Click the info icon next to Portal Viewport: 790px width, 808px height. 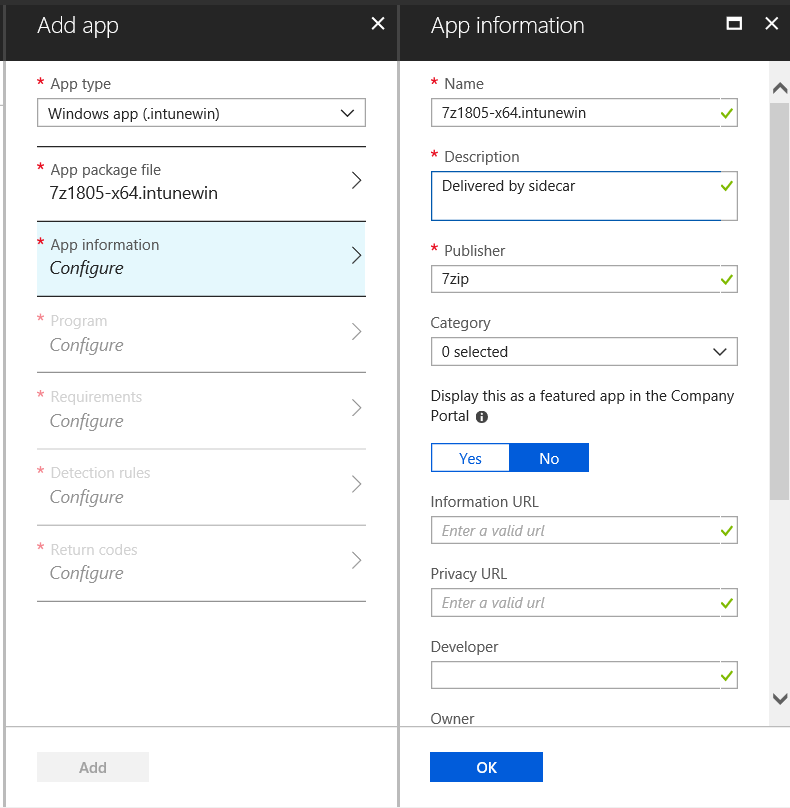[482, 417]
